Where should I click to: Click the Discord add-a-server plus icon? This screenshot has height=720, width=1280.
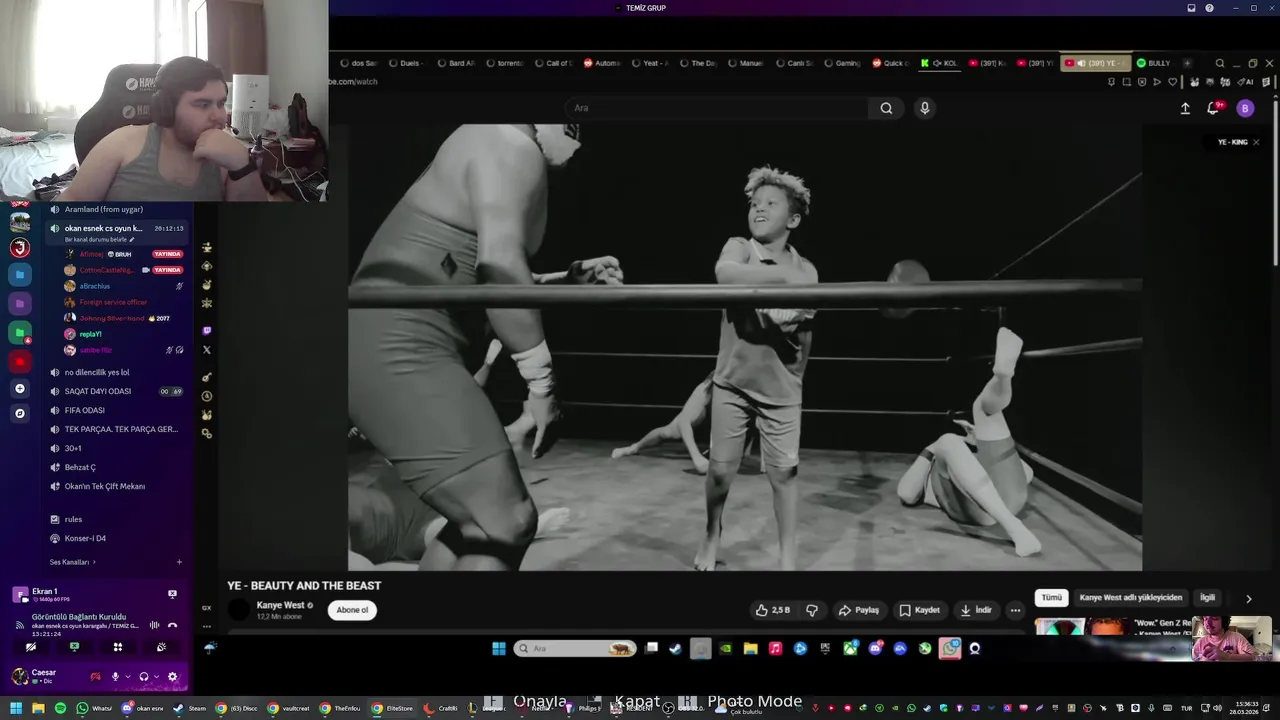(19, 388)
